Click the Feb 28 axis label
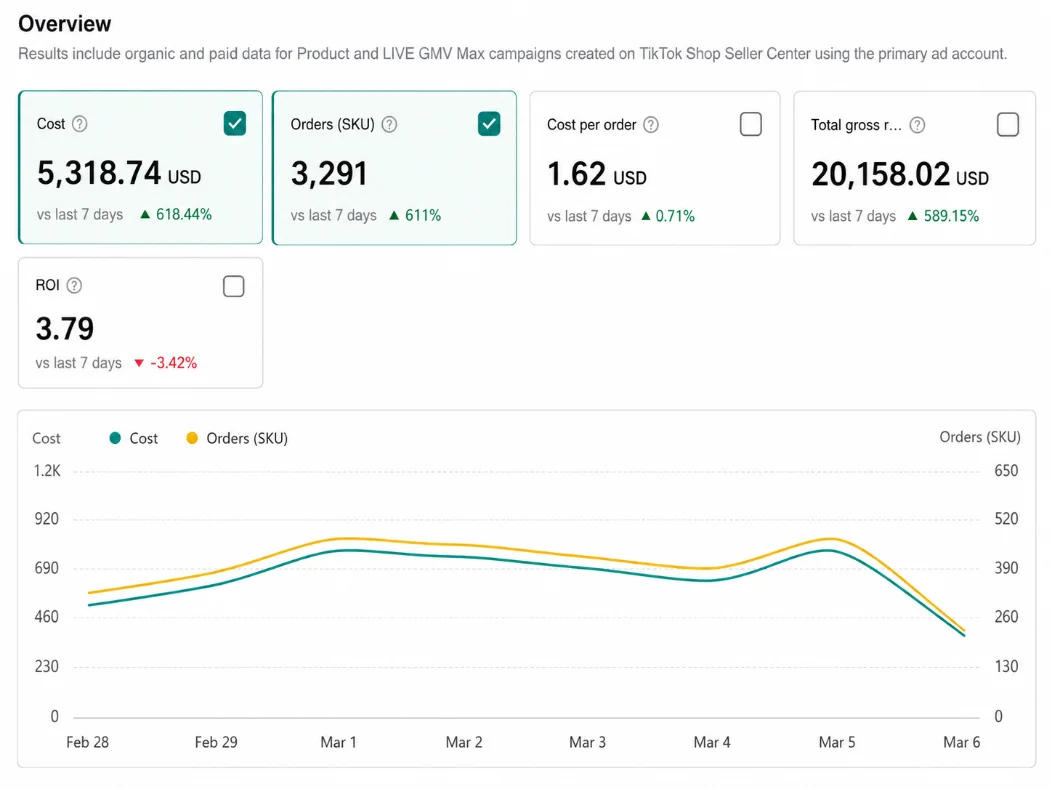The height and width of the screenshot is (789, 1052). click(x=87, y=743)
